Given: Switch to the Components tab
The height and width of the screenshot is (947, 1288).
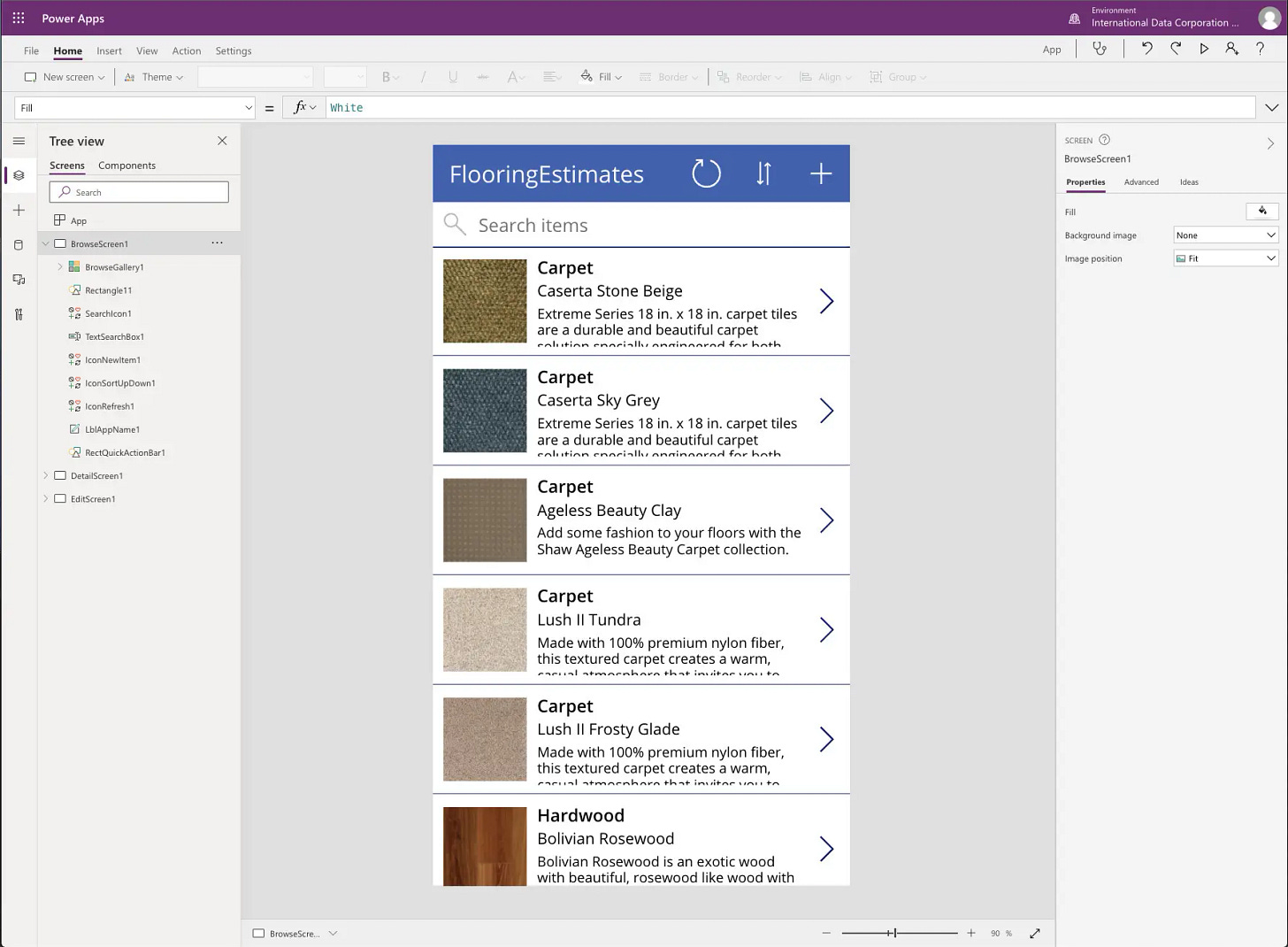Looking at the screenshot, I should point(126,166).
